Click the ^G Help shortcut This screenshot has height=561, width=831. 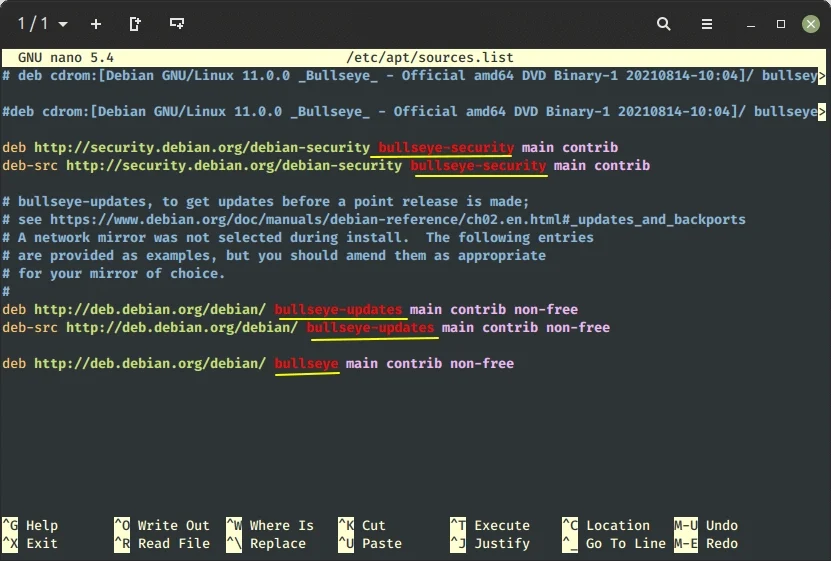30,526
